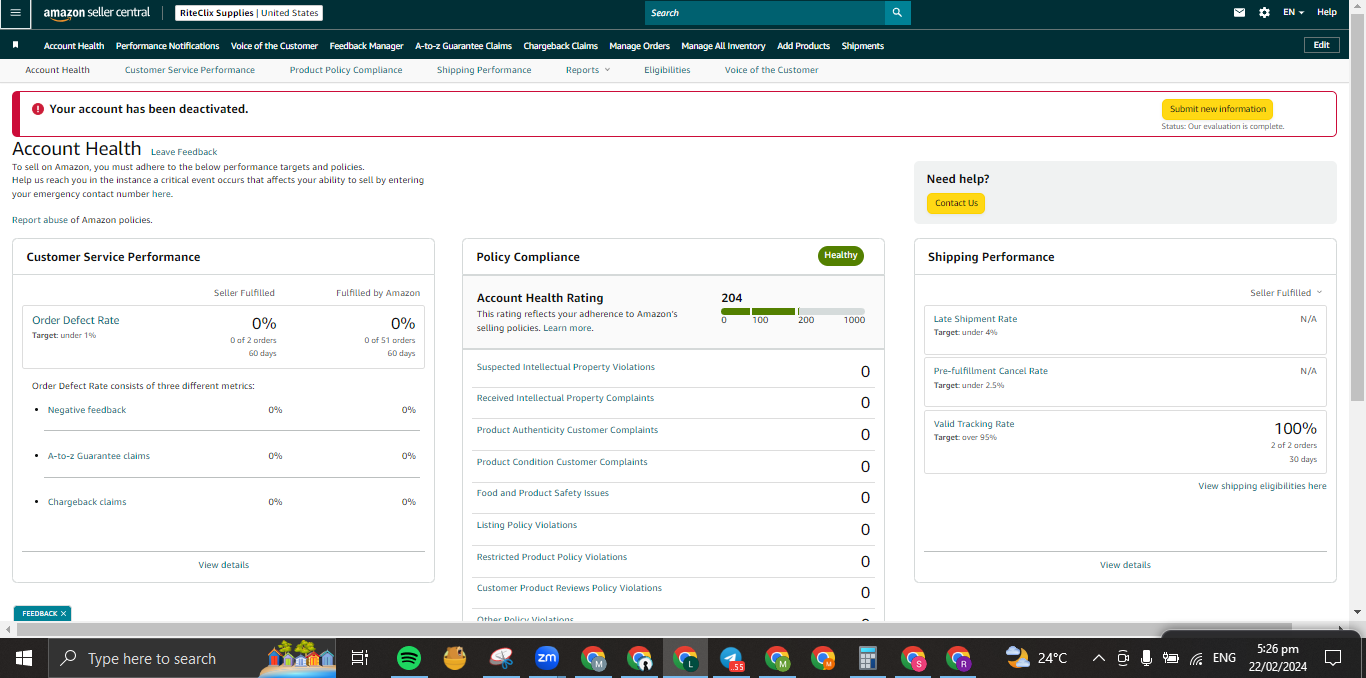
Task: Click the Account Health Rating progress bar
Action: [x=793, y=312]
